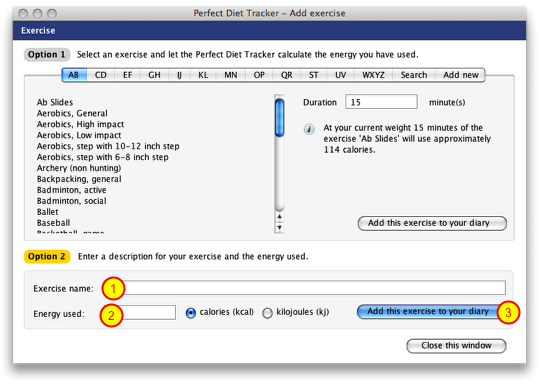Screen dimensions: 540x384
Task: Switch to the GH tab
Action: click(x=154, y=75)
